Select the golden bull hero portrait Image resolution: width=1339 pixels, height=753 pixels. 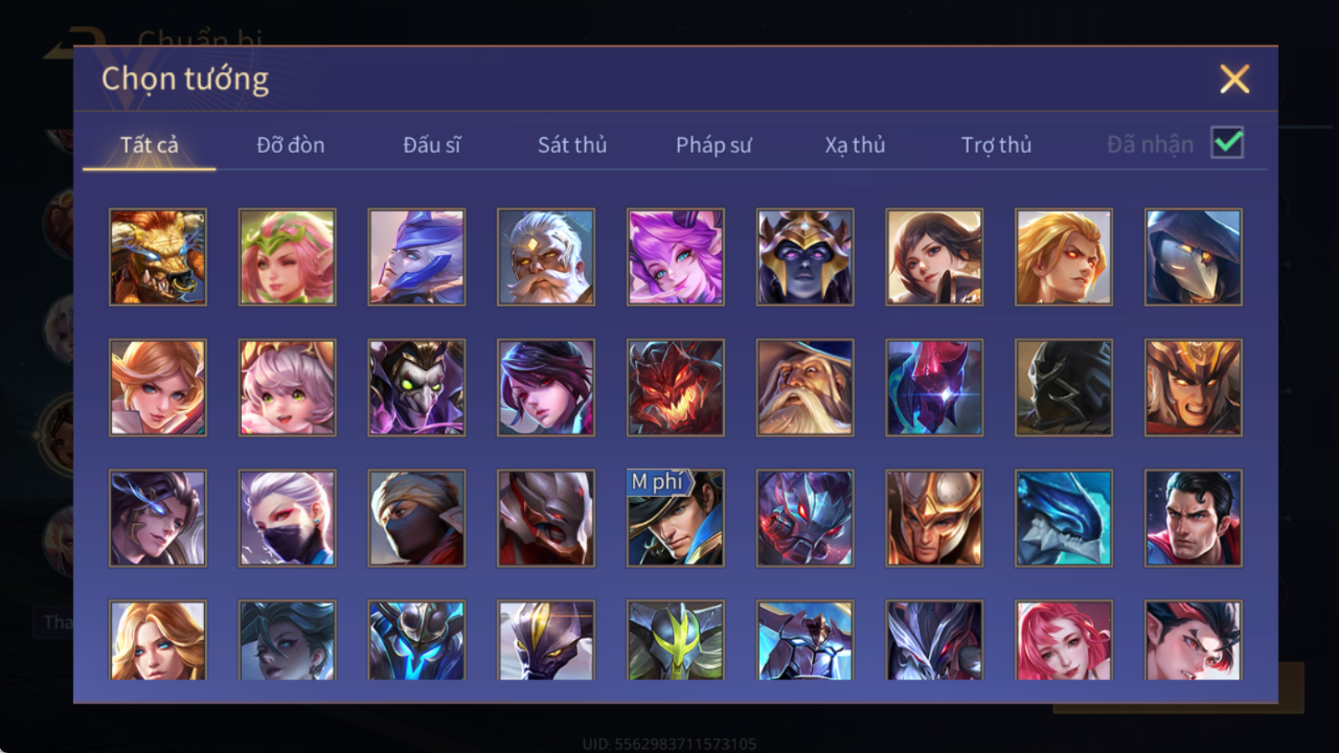pyautogui.click(x=158, y=257)
